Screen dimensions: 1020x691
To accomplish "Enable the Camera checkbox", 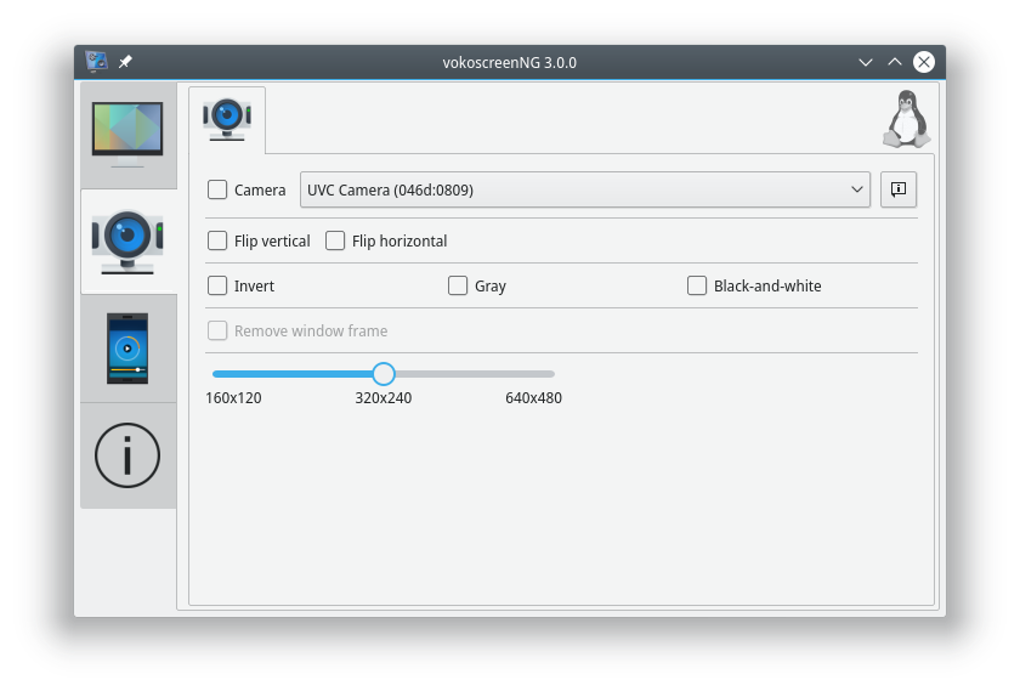I will (x=215, y=190).
